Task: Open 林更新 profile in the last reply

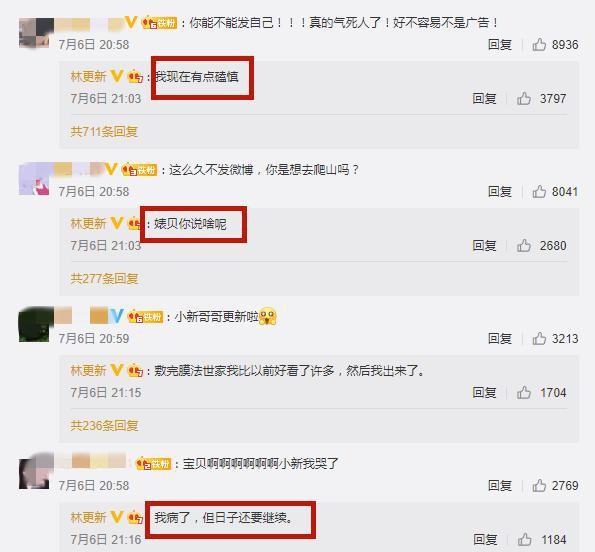Action: (x=88, y=517)
